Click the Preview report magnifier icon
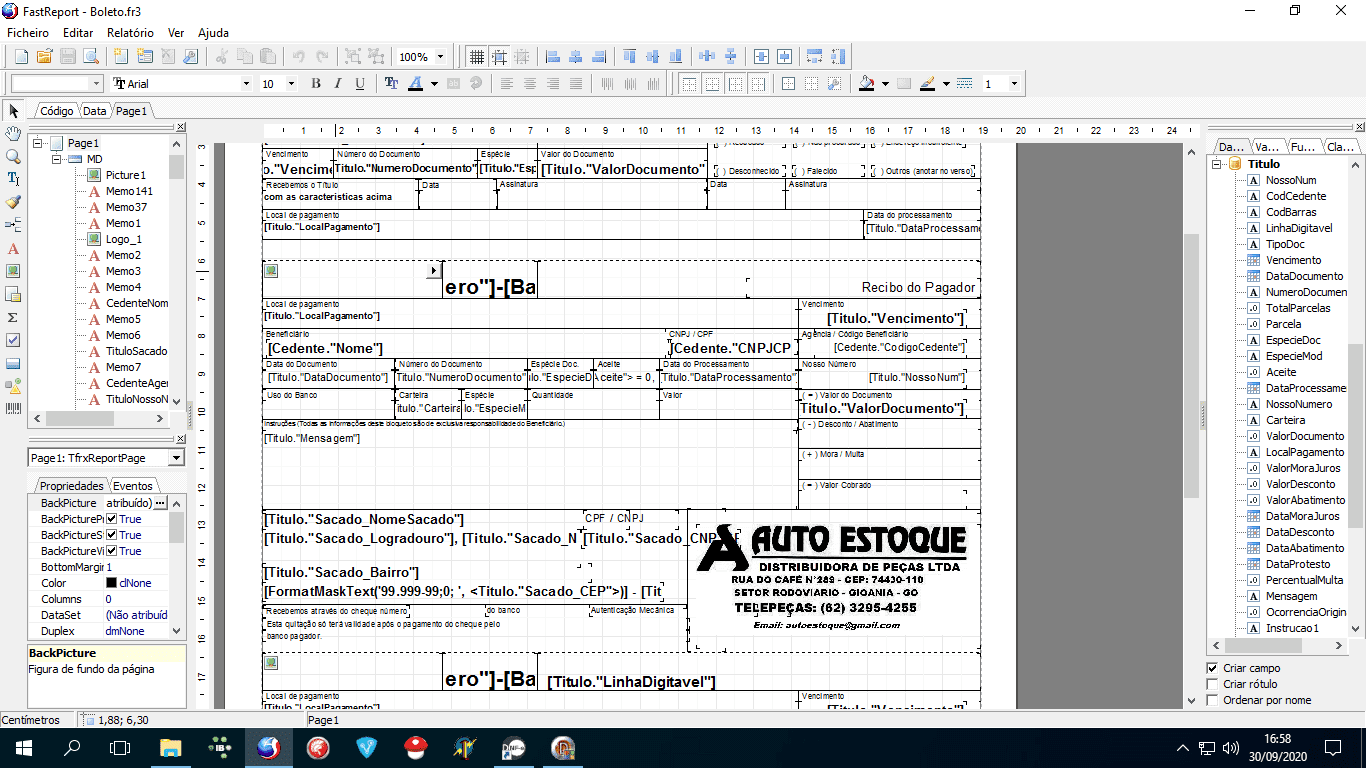This screenshot has width=1366, height=768. coord(90,57)
